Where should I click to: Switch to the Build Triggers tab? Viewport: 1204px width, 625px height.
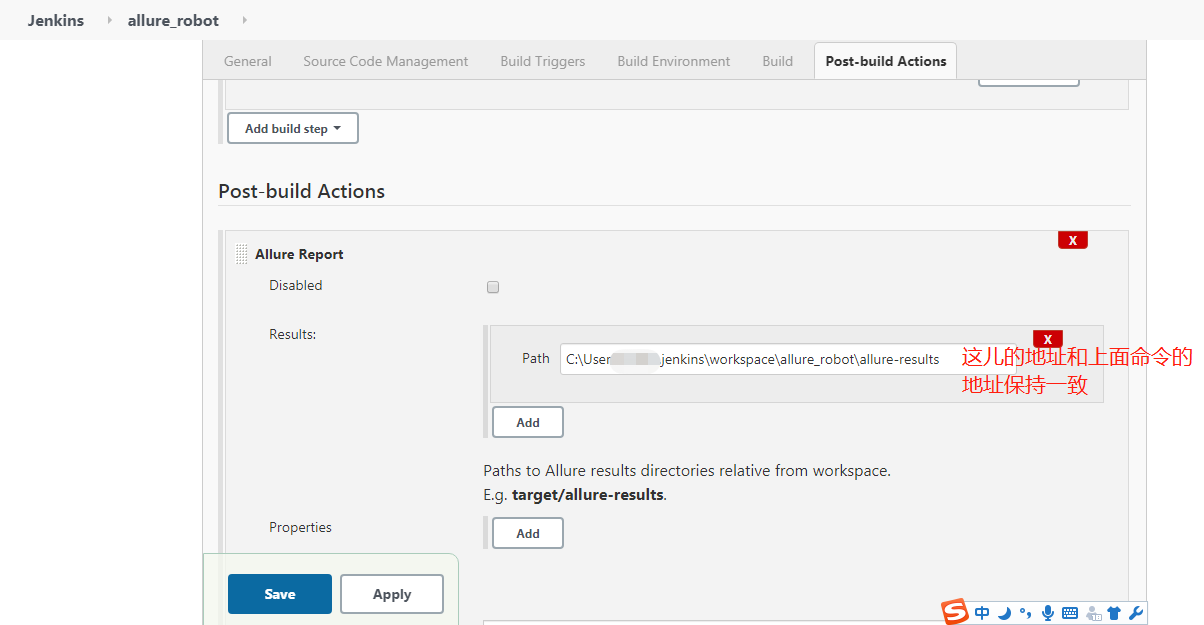point(542,61)
